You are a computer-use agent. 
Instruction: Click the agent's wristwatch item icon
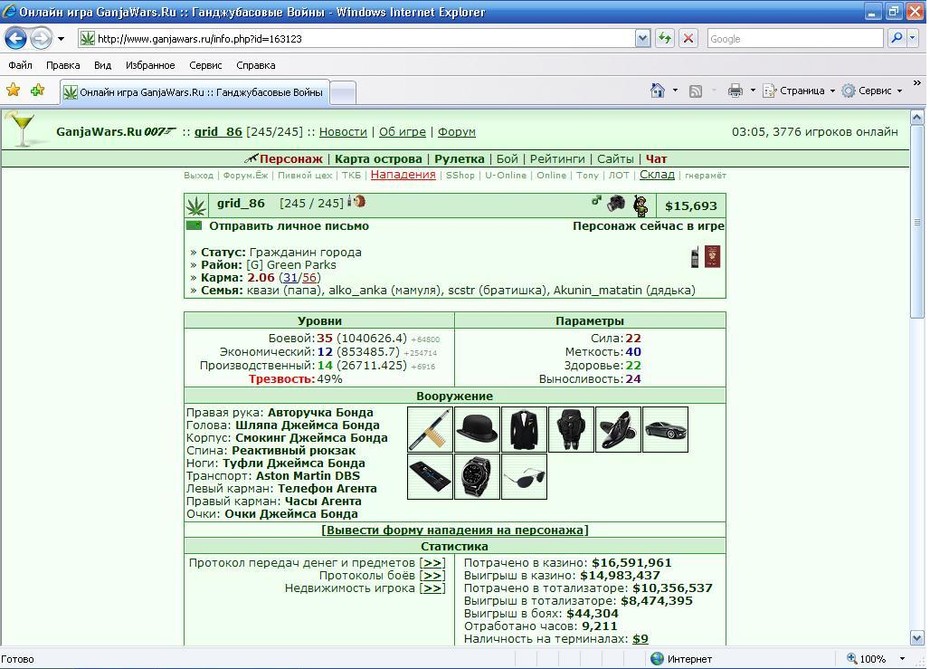point(477,477)
